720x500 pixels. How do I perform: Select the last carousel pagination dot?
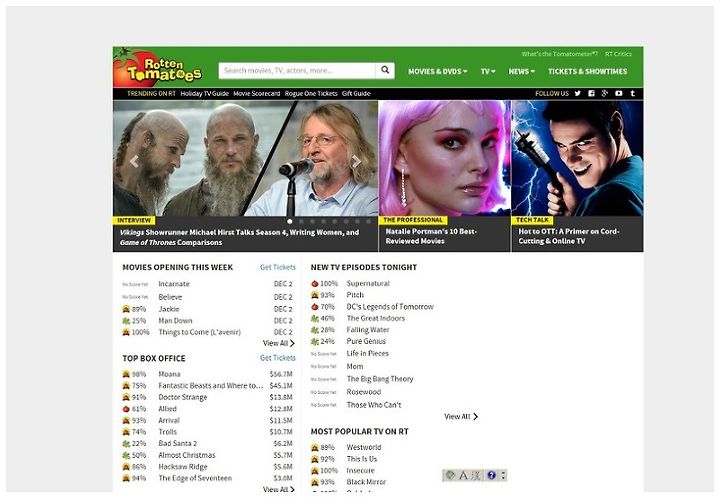point(368,221)
